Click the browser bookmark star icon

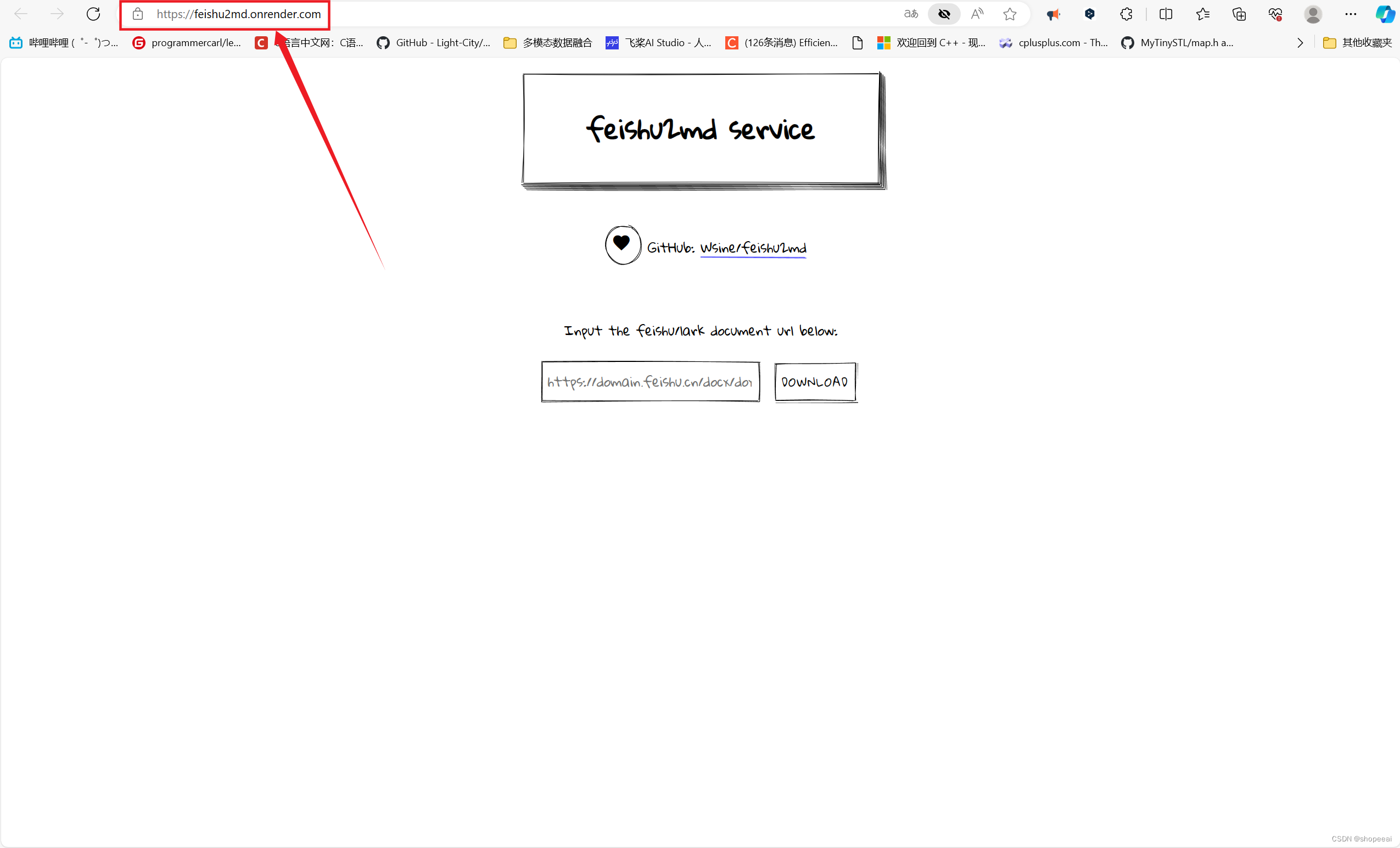click(1009, 13)
